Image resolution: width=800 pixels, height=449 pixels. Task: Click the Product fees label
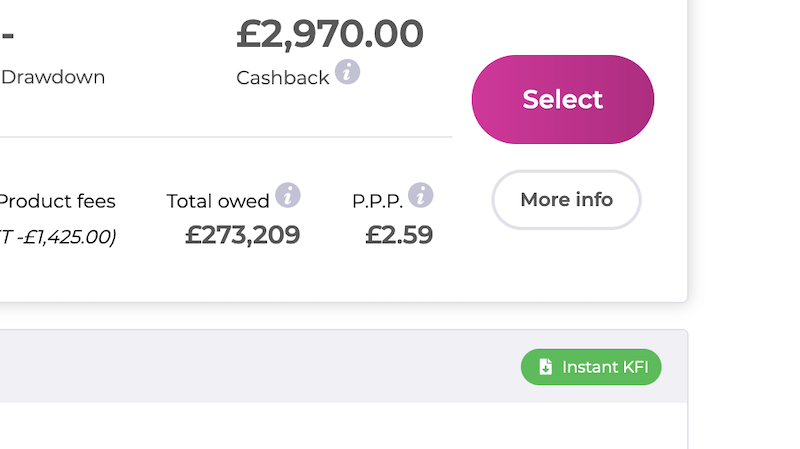pyautogui.click(x=57, y=201)
